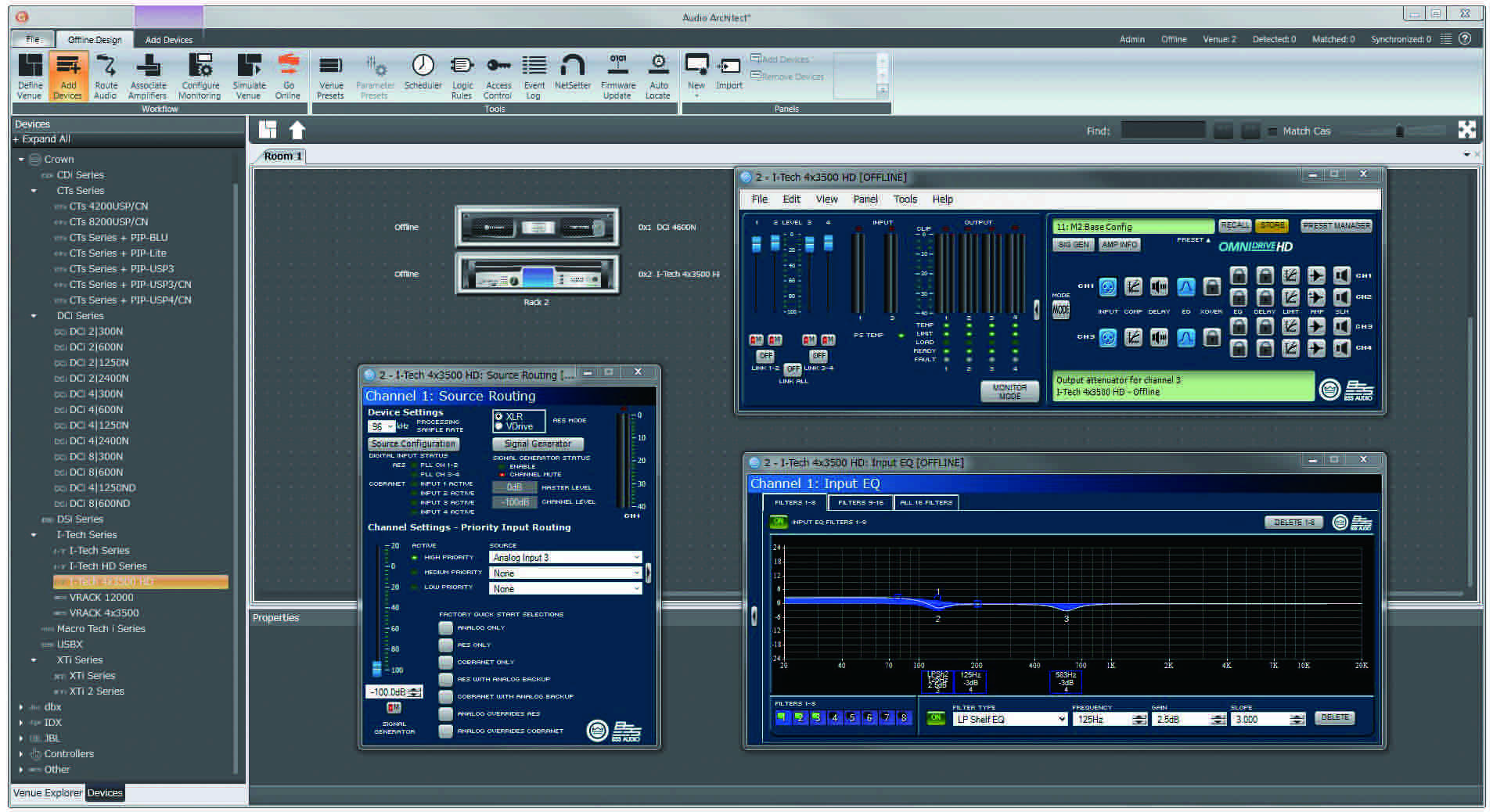Screen dimensions: 1493x812
Task: Click the channel fader in Source Routing
Action: [x=376, y=668]
